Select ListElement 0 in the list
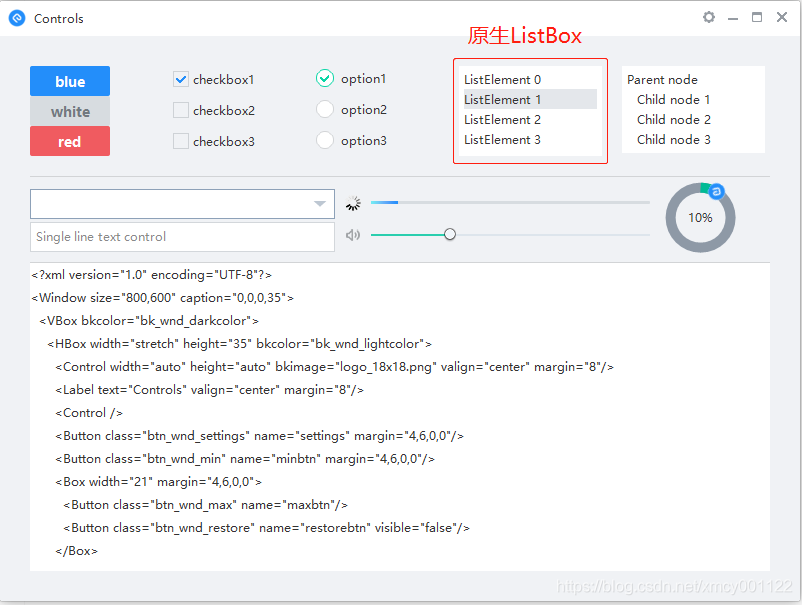The image size is (802, 605). (530, 80)
